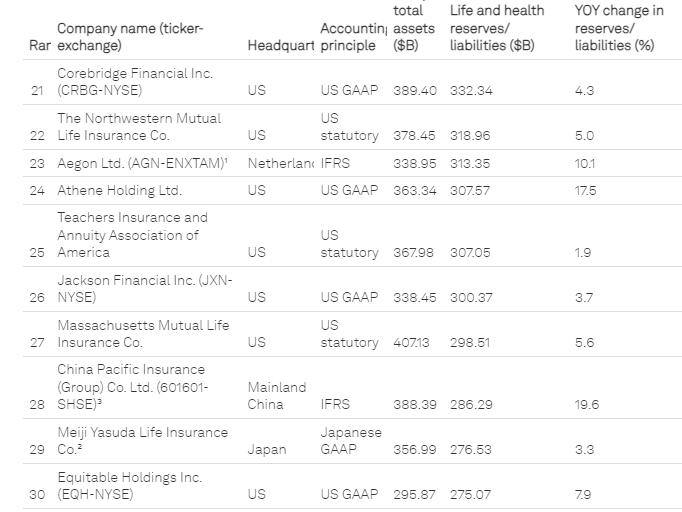The image size is (682, 512).
Task: Click Jackson Financial Inc. company name
Action: point(144,289)
